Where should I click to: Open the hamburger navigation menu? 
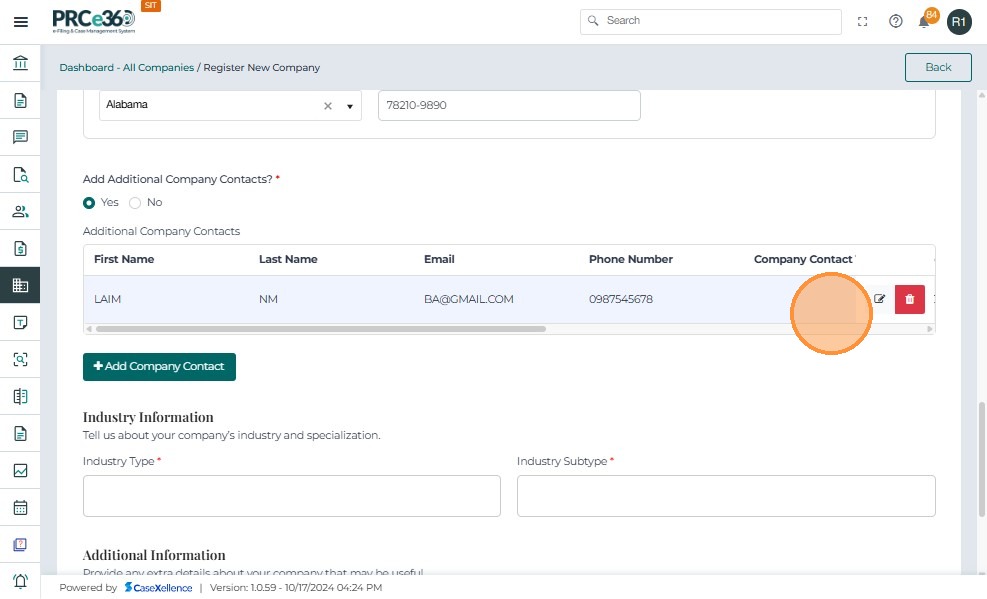click(x=20, y=22)
